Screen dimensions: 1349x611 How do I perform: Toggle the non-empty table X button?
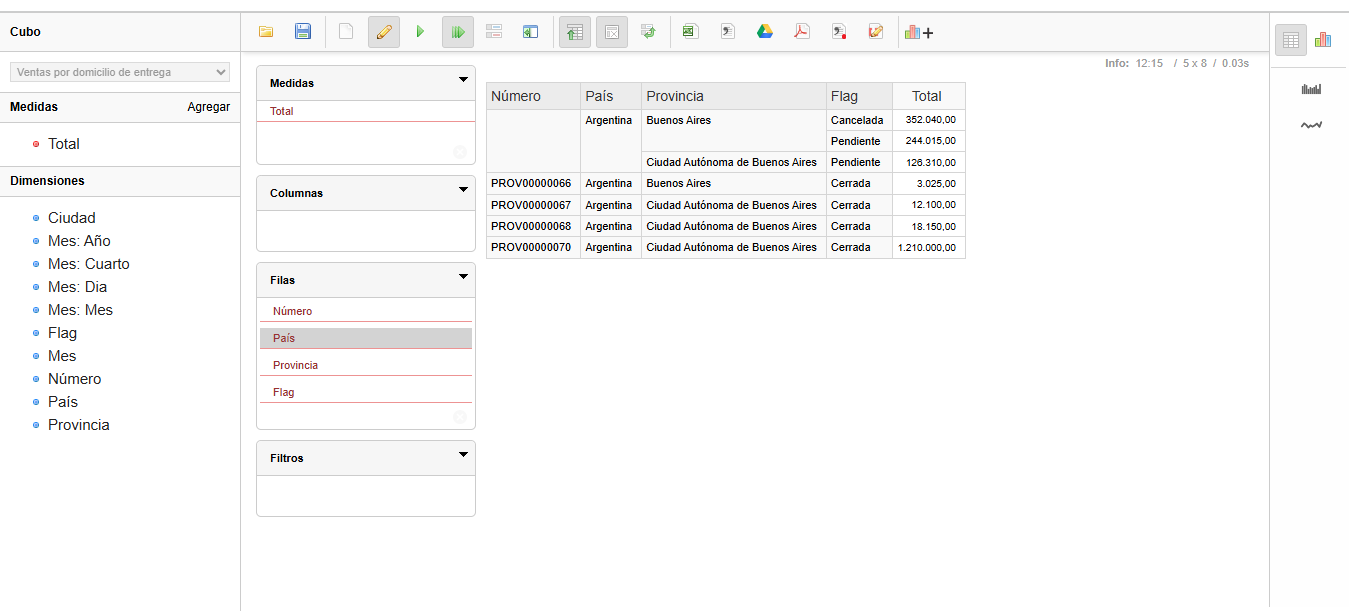pyautogui.click(x=612, y=32)
